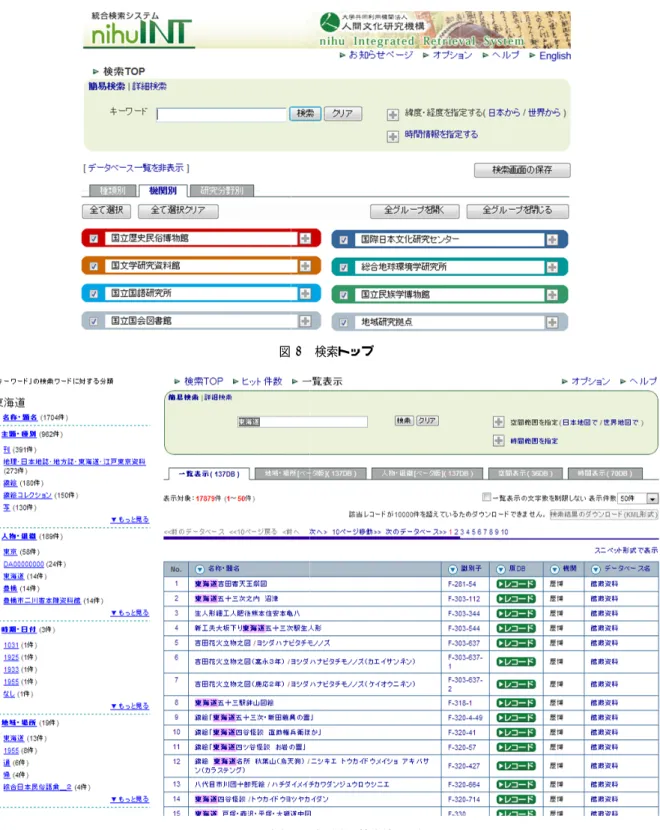Viewport: 660px width, 830px height.
Task: Open the レコード button in row 3
Action: pyautogui.click(x=516, y=614)
